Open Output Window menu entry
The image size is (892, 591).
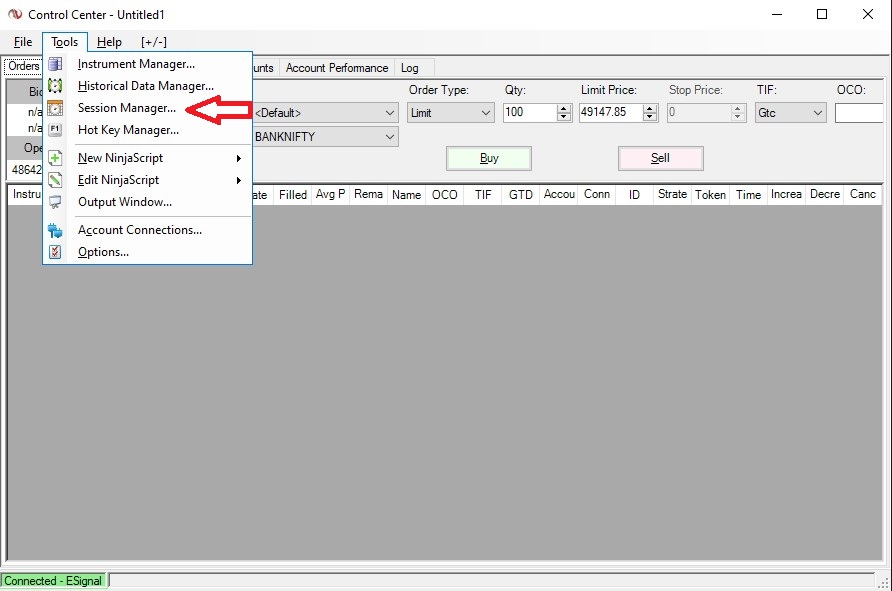147,202
